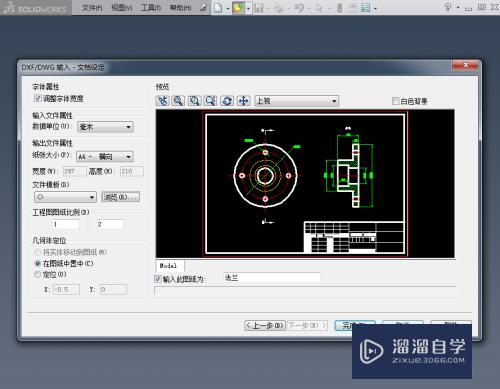The width and height of the screenshot is (500, 389).
Task: Open the File (文件) menu
Action: pos(92,8)
